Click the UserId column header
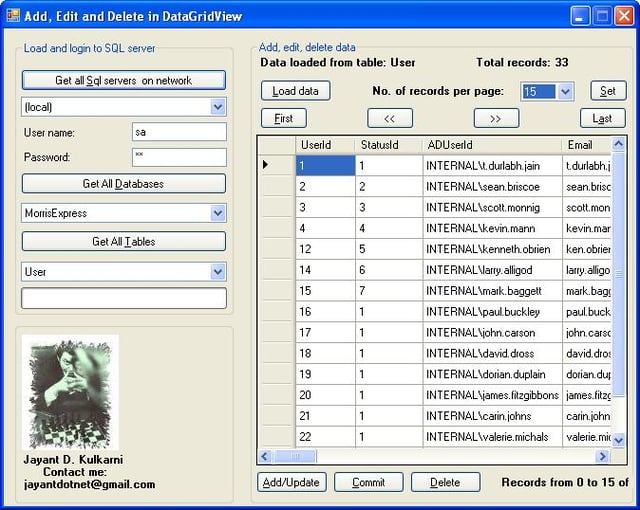This screenshot has width=640, height=510. pos(325,145)
